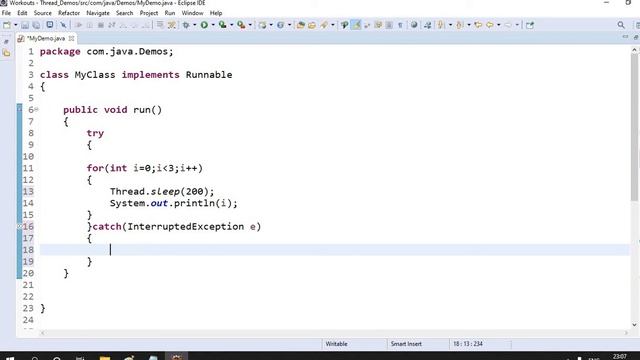Viewport: 640px width, 360px height.
Task: Click the 'Runnable' interface name
Action: pyautogui.click(x=209, y=75)
